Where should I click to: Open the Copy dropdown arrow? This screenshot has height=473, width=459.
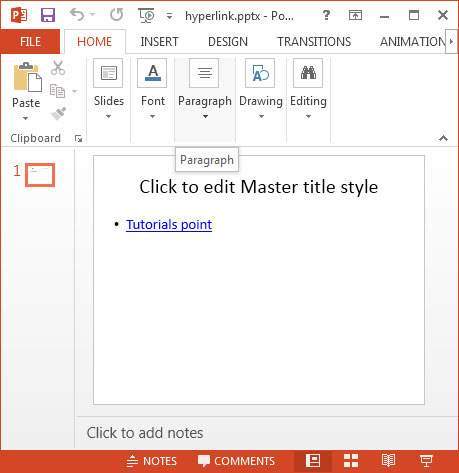[75, 91]
